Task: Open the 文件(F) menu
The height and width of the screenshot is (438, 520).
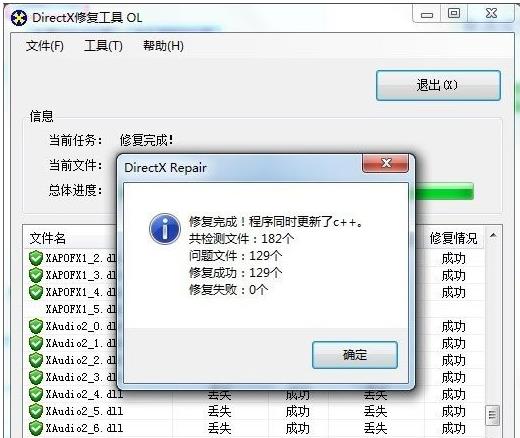Action: pyautogui.click(x=45, y=46)
